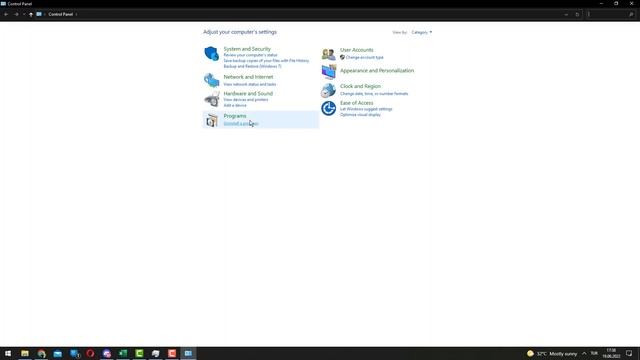The height and width of the screenshot is (360, 640).
Task: Click Change account type link
Action: coord(364,58)
